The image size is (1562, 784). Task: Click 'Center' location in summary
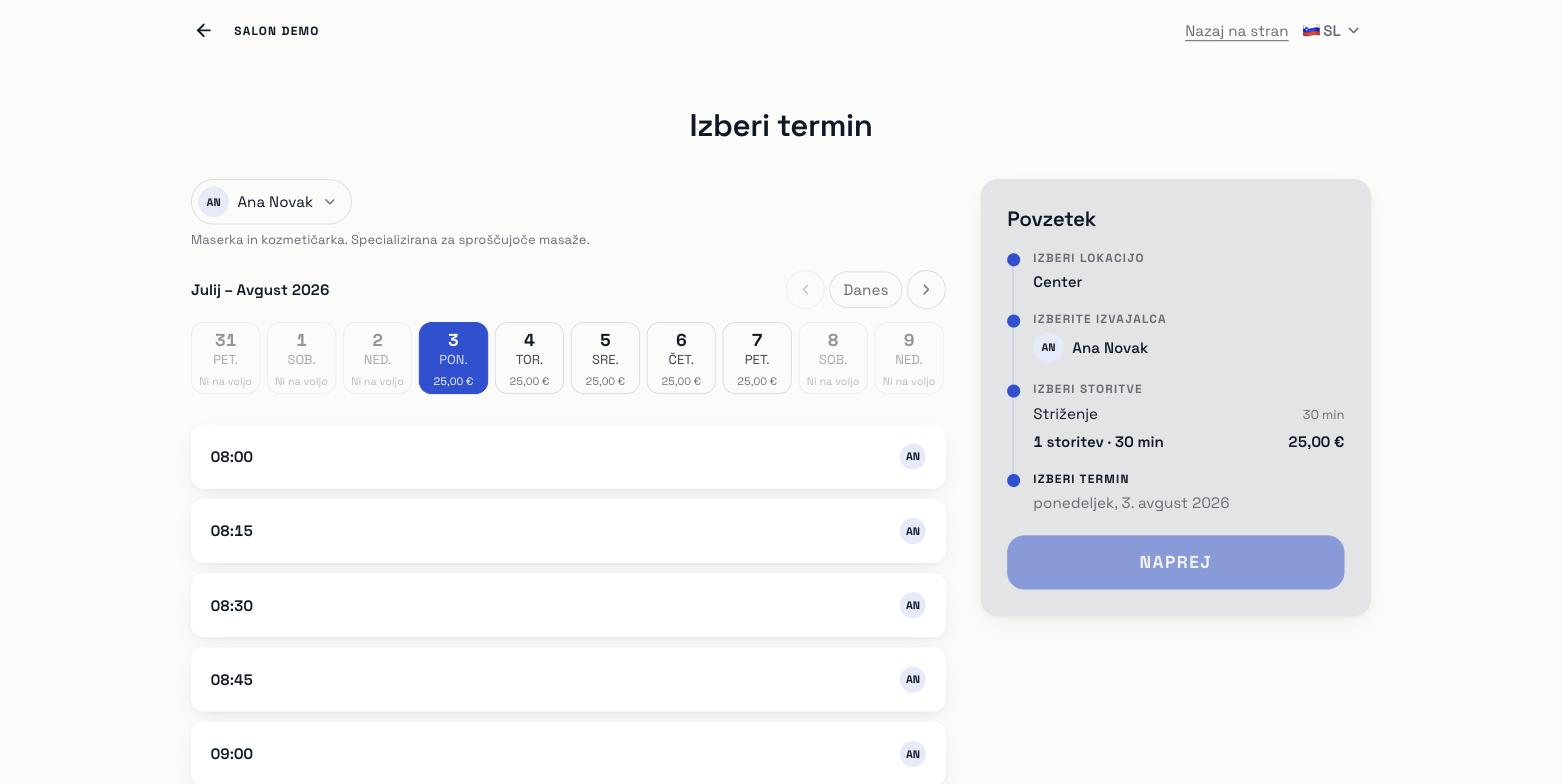pos(1057,282)
